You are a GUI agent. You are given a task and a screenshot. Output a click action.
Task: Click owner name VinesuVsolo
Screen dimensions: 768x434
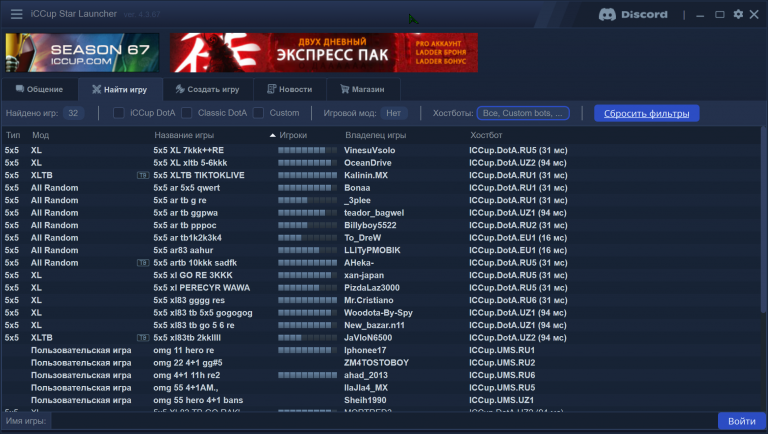coord(369,150)
